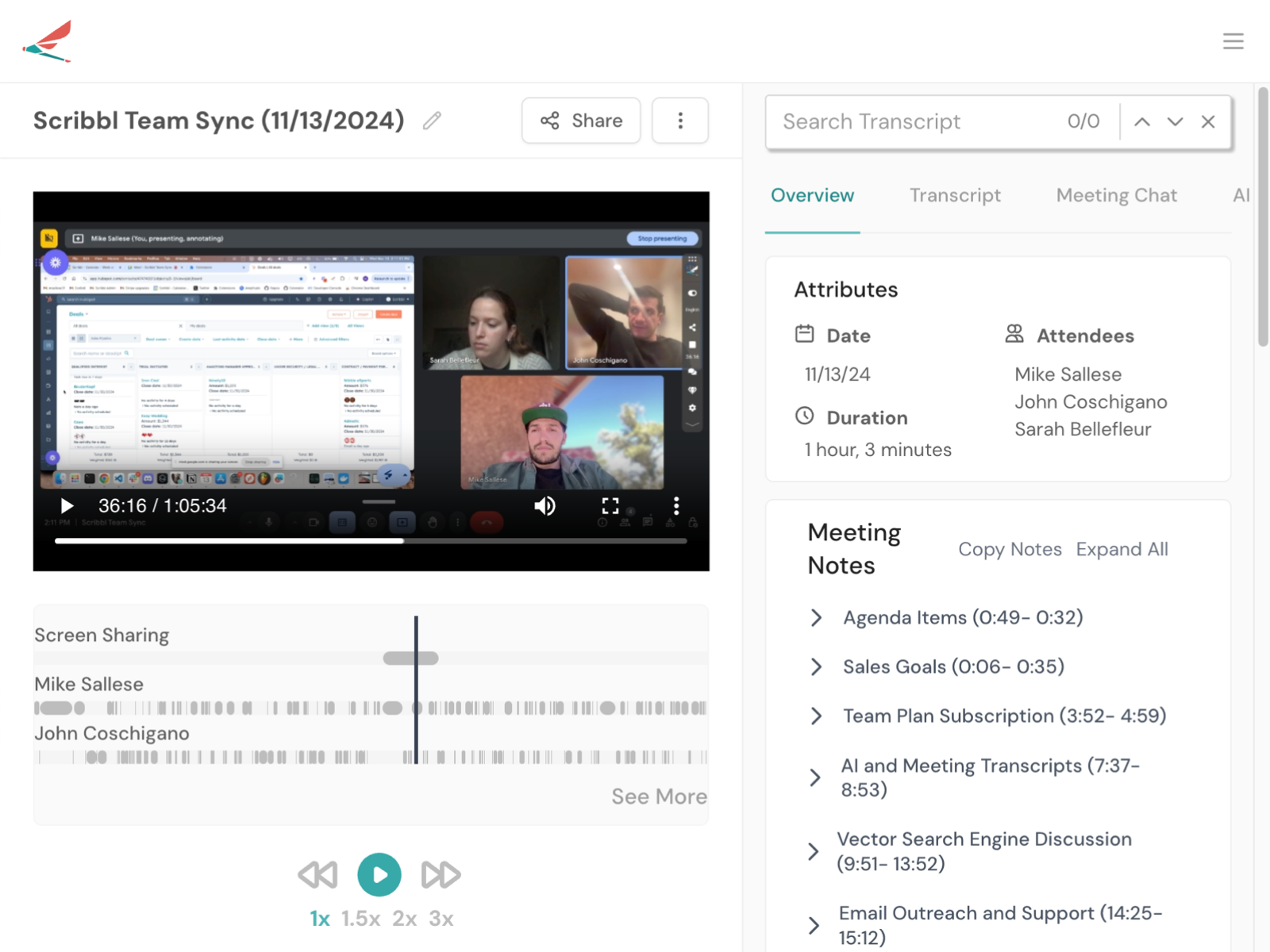Clear the transcript search

1208,121
